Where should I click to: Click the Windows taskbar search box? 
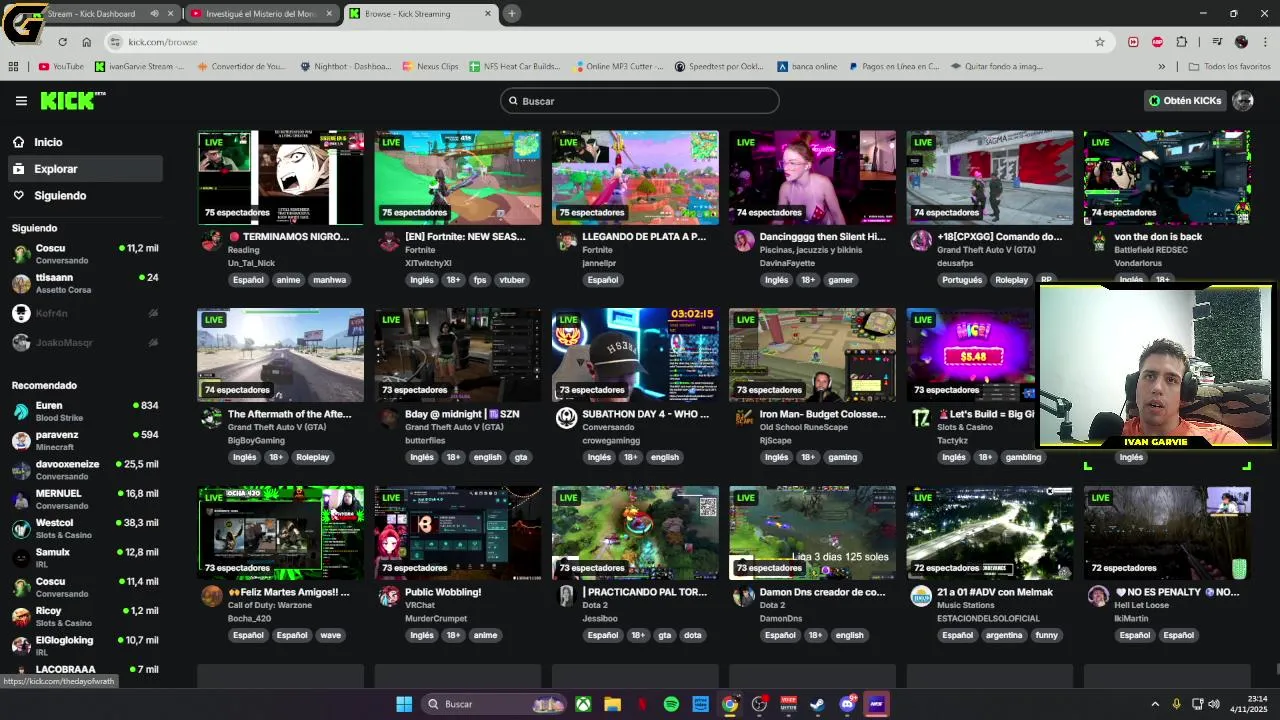496,704
